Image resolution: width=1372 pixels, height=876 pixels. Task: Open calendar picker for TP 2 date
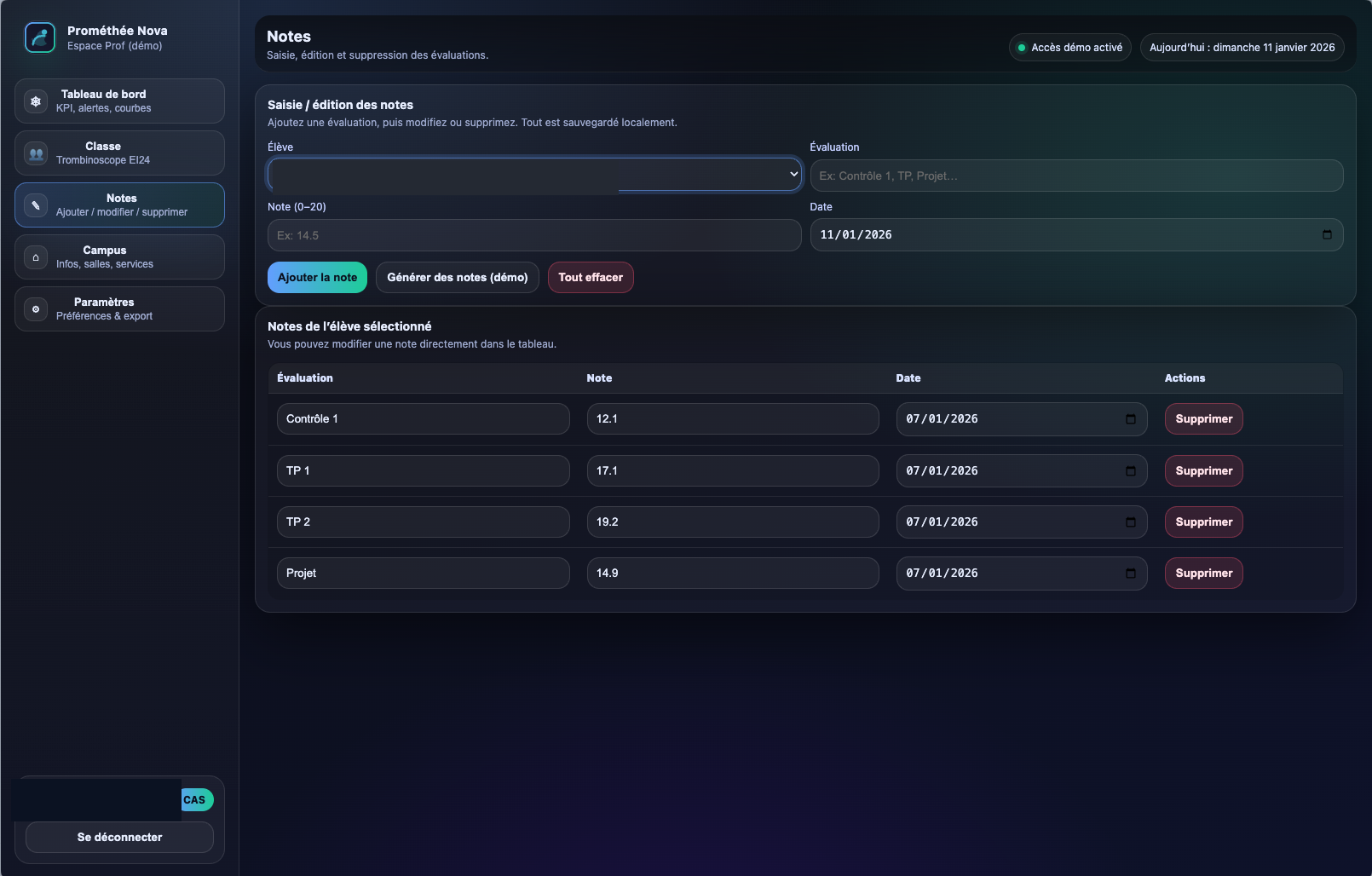(1131, 522)
